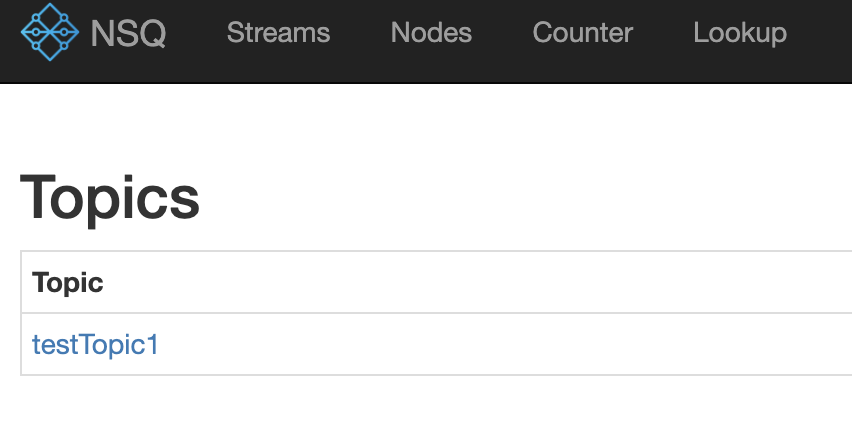Click the blue link under Topic header

coord(96,345)
